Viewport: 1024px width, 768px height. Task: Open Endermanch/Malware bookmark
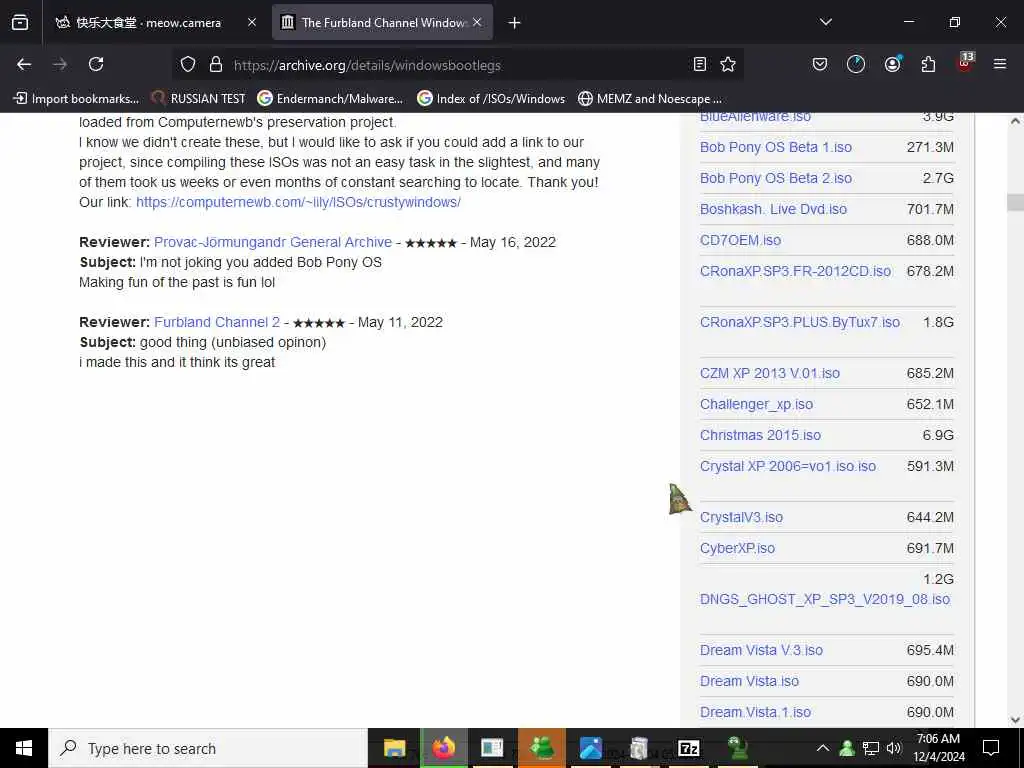(330, 99)
